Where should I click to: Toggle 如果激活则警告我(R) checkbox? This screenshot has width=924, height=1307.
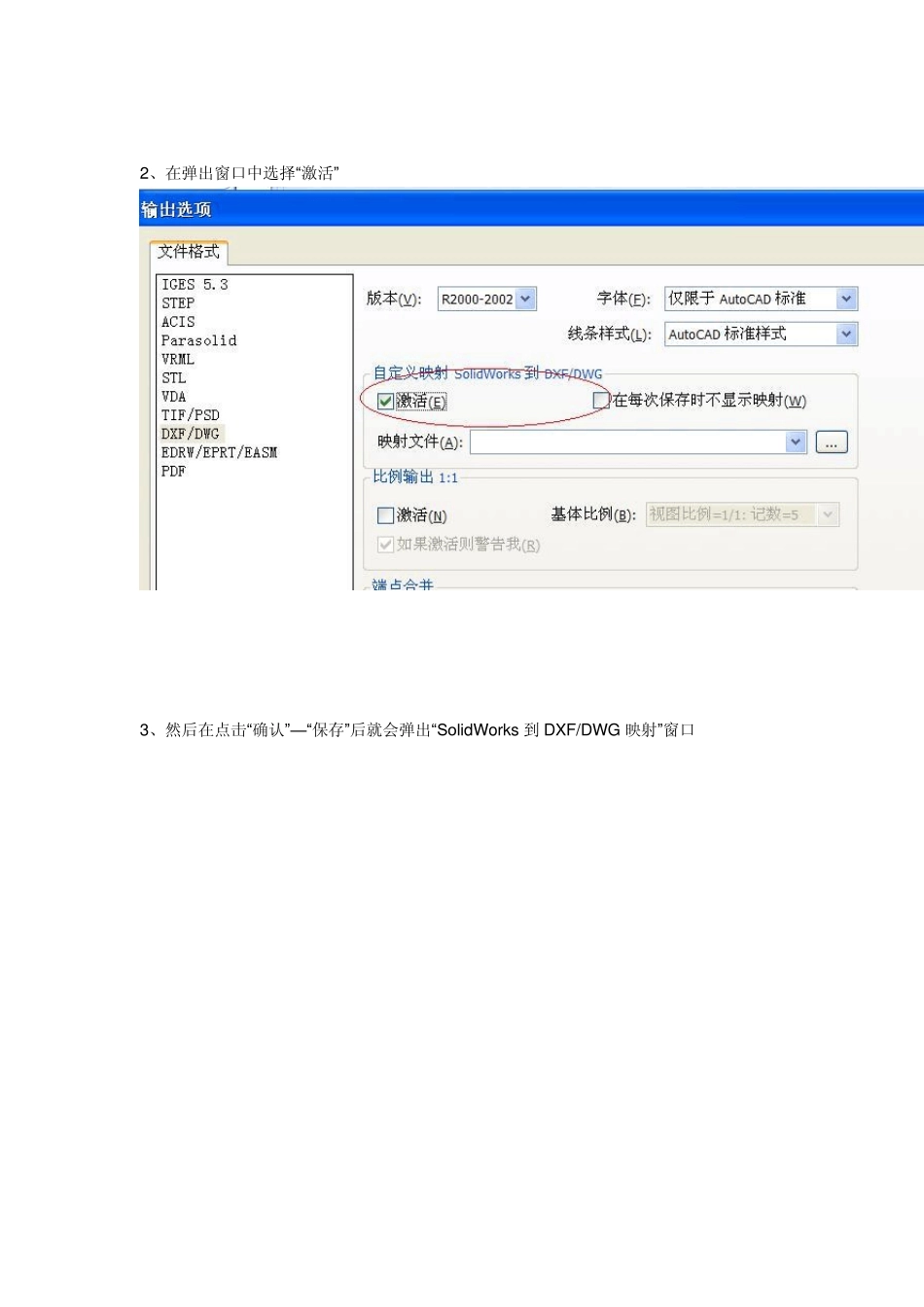click(x=386, y=545)
